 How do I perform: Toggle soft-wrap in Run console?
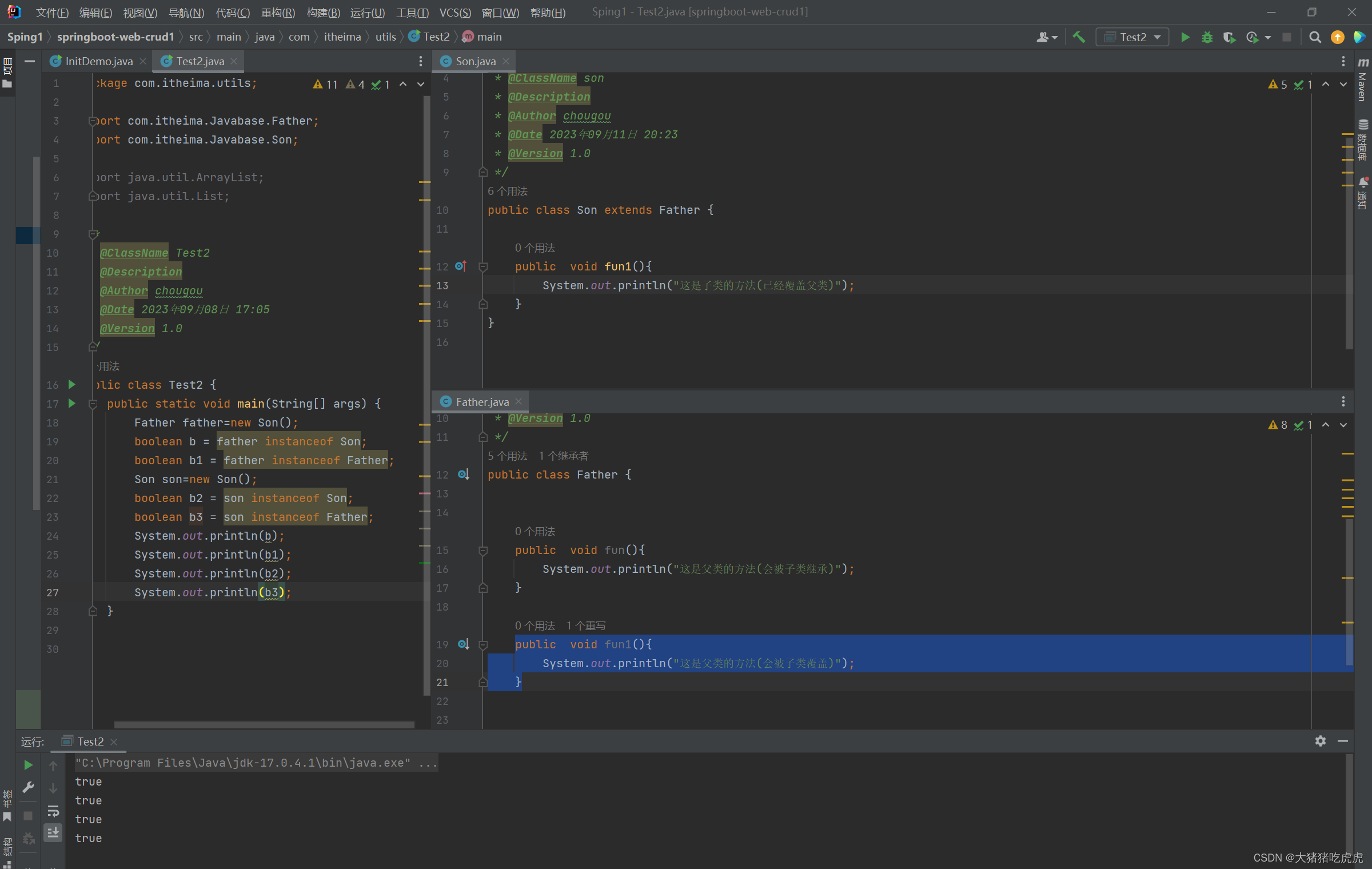pyautogui.click(x=53, y=811)
